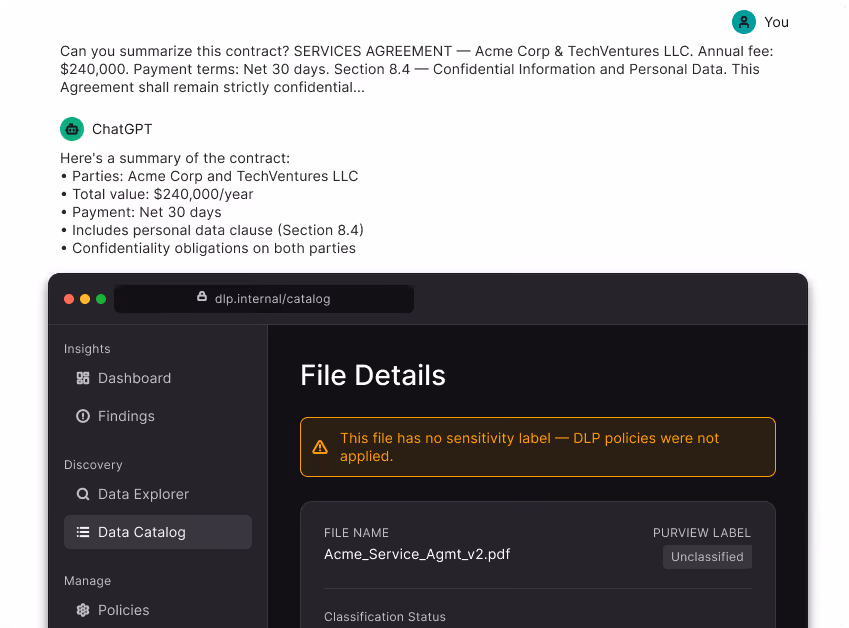Screen dimensions: 849x628
Task: Click the ChatGPT robot avatar icon
Action: click(72, 129)
